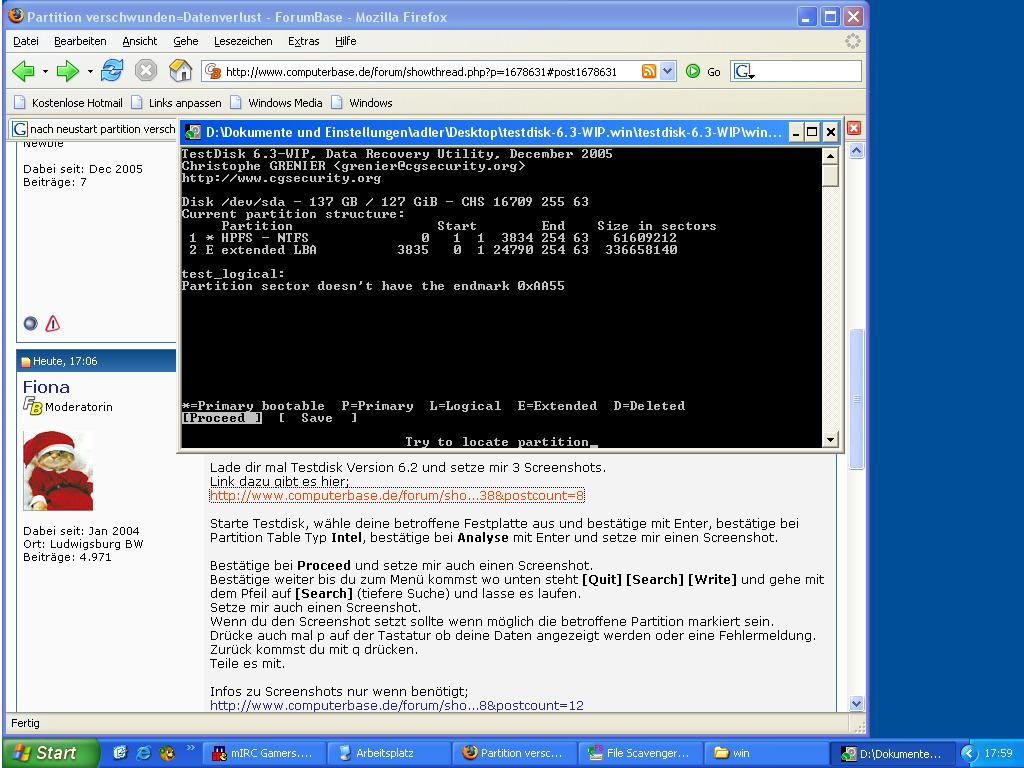Image resolution: width=1024 pixels, height=768 pixels.
Task: Click Fiona's Santa cat avatar
Action: click(x=58, y=470)
